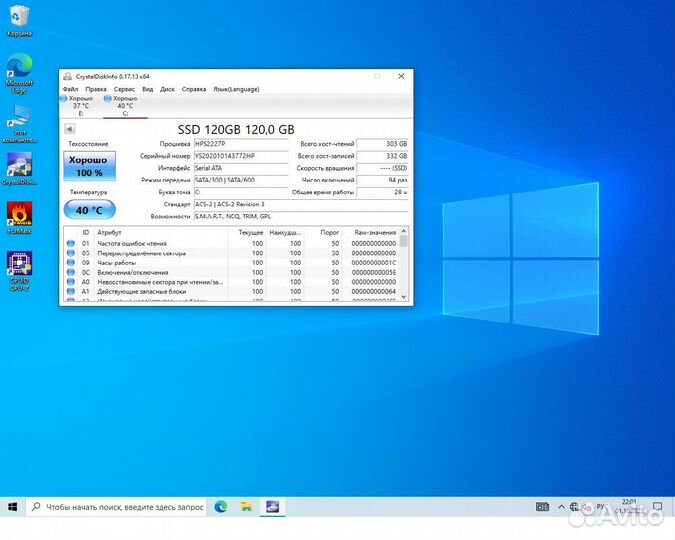This screenshot has width=675, height=540.
Task: Click the Возможности S.M.A.R.T. field
Action: click(301, 216)
